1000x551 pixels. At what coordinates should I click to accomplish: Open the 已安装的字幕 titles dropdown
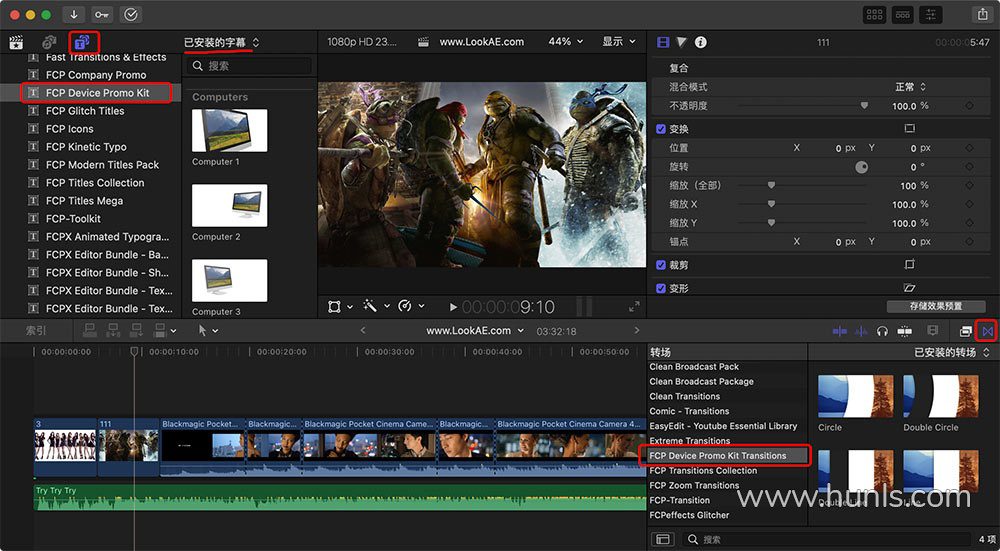pyautogui.click(x=221, y=42)
